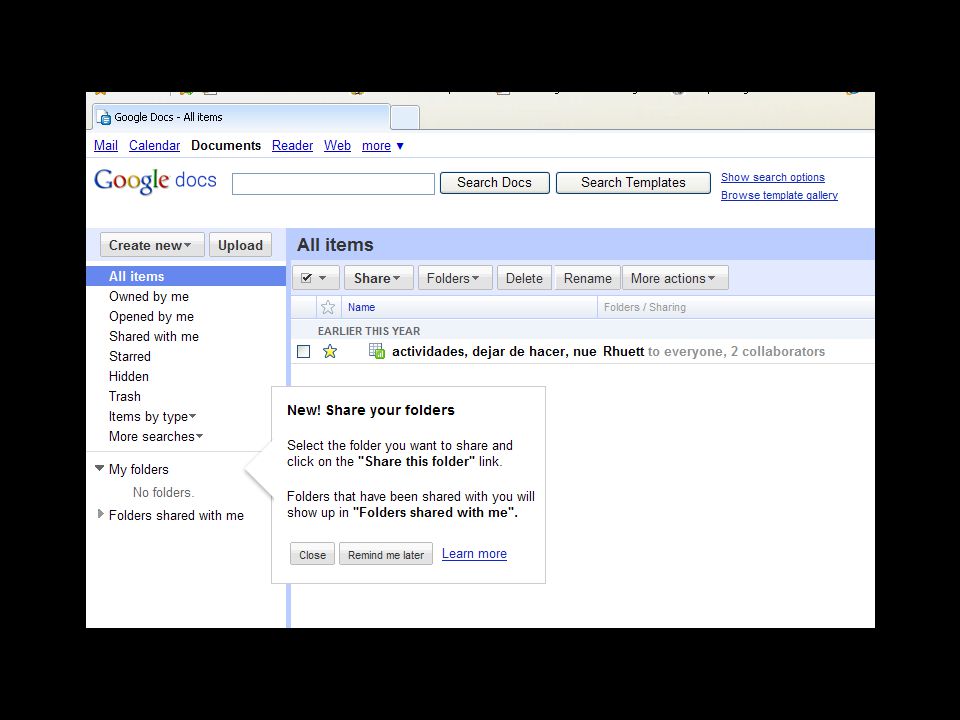The image size is (960, 720).
Task: Select All items in sidebar
Action: [186, 276]
